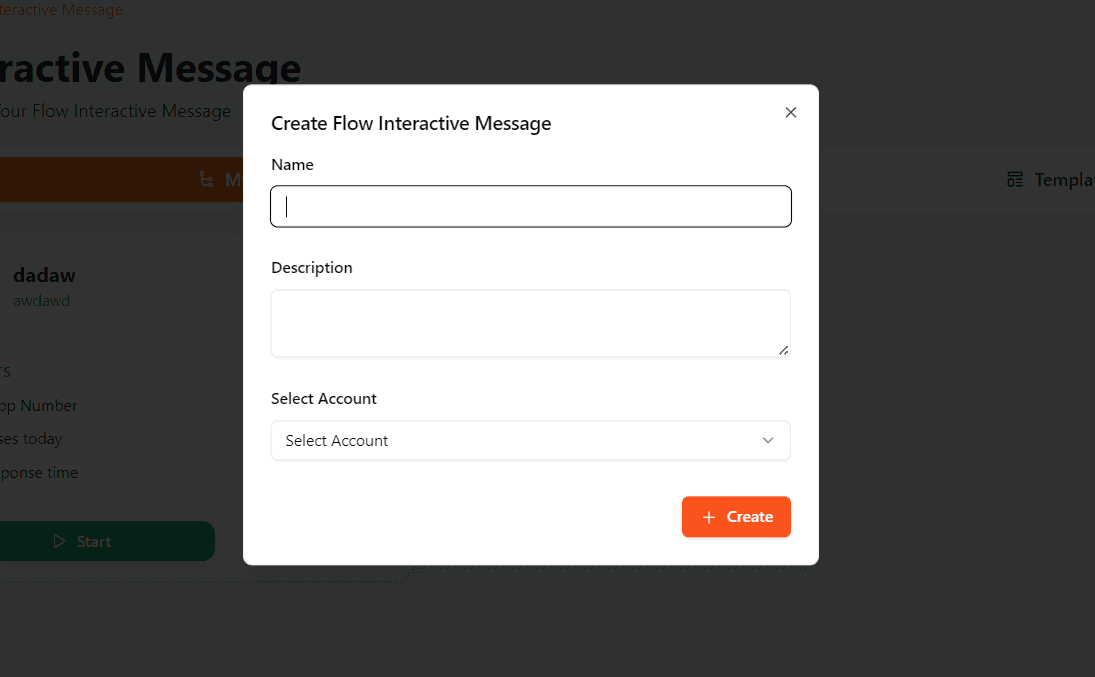Expand the account selection combo box
Image resolution: width=1095 pixels, height=677 pixels.
(x=530, y=440)
